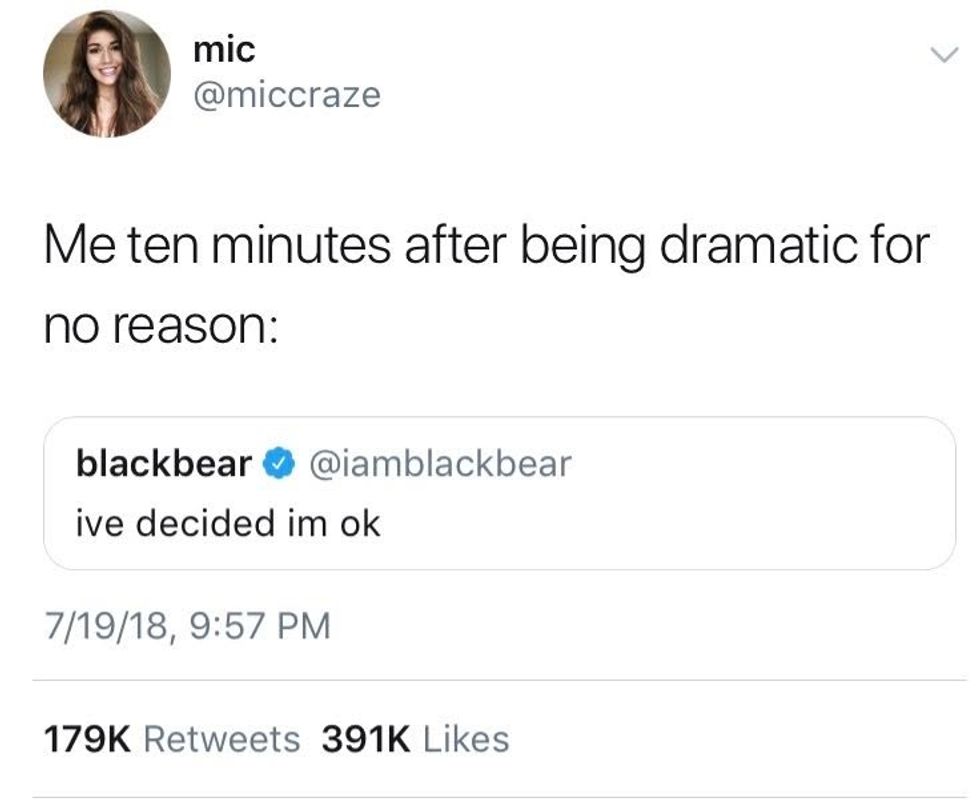Click the 391K like count number
Screen dimensions: 980x810
(364, 739)
